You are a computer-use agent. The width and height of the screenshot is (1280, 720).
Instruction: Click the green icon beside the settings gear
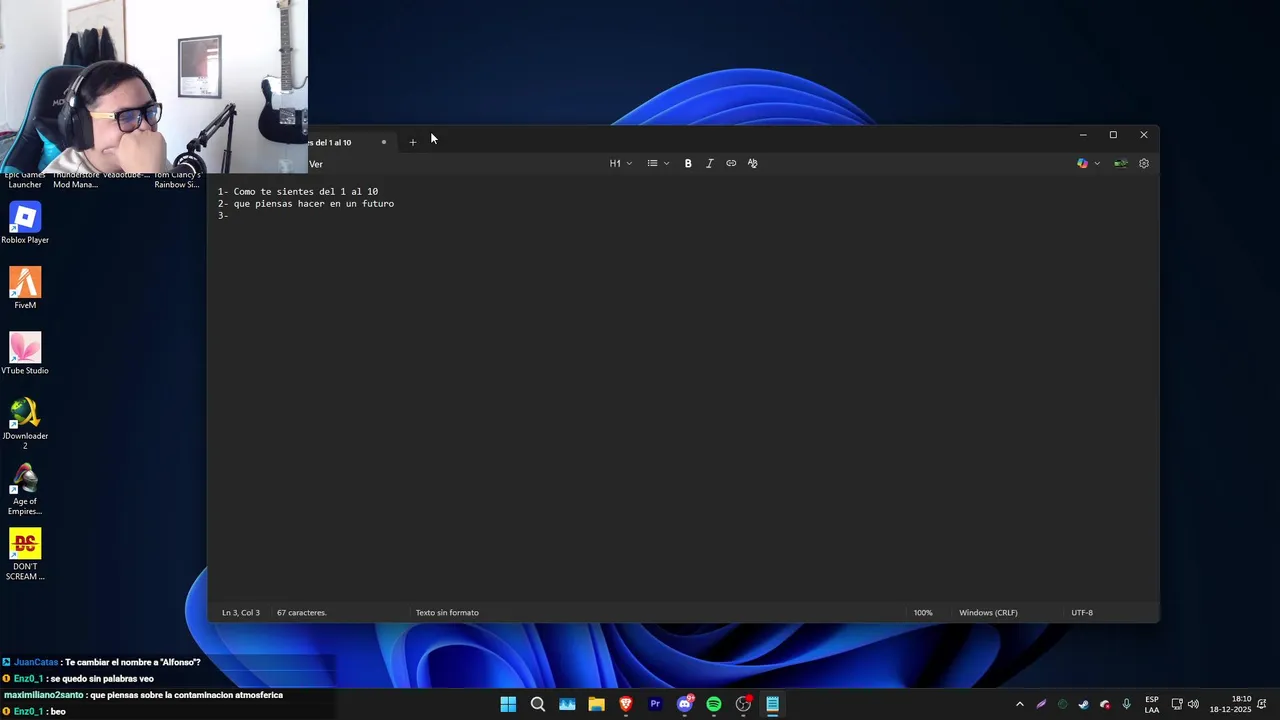pyautogui.click(x=1120, y=163)
